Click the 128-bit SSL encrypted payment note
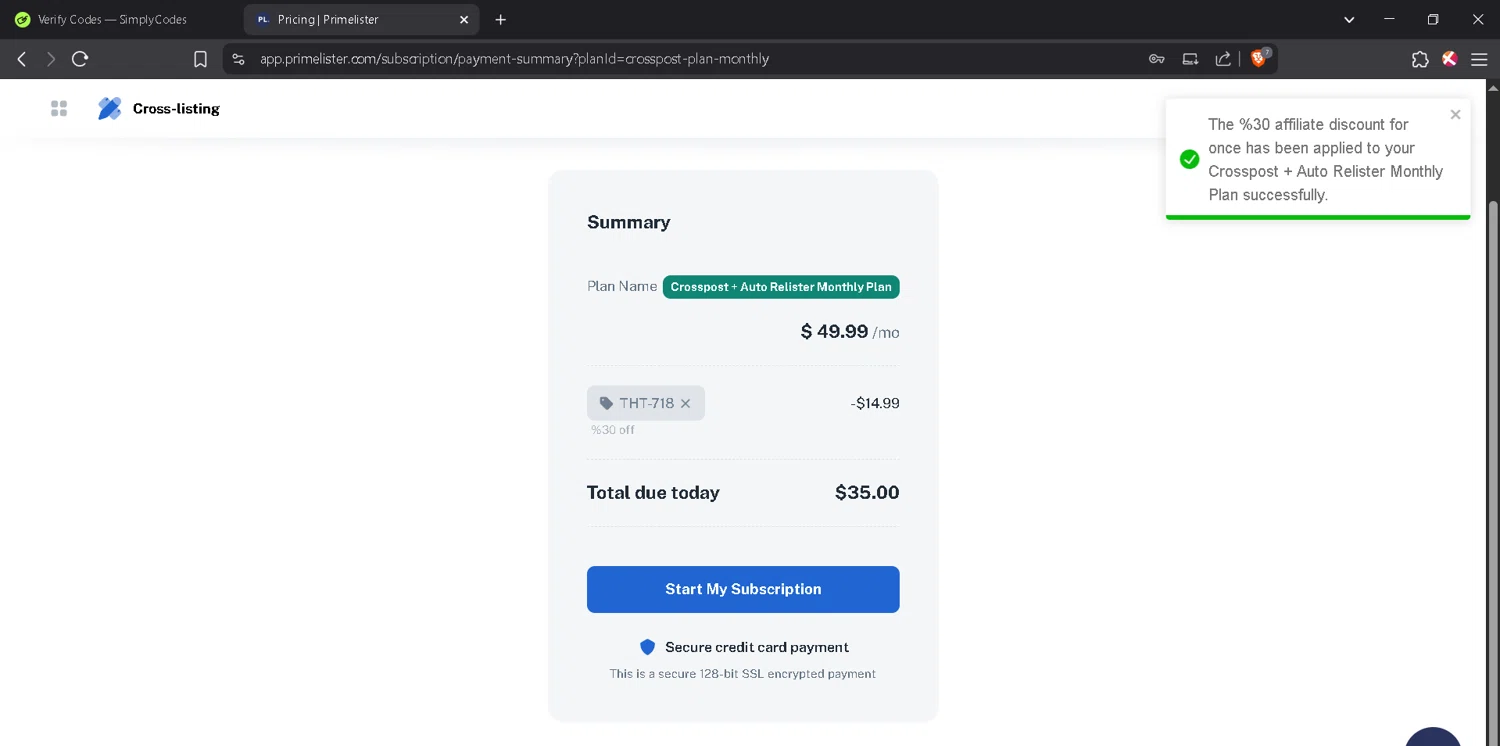1500x746 pixels. pyautogui.click(x=743, y=674)
